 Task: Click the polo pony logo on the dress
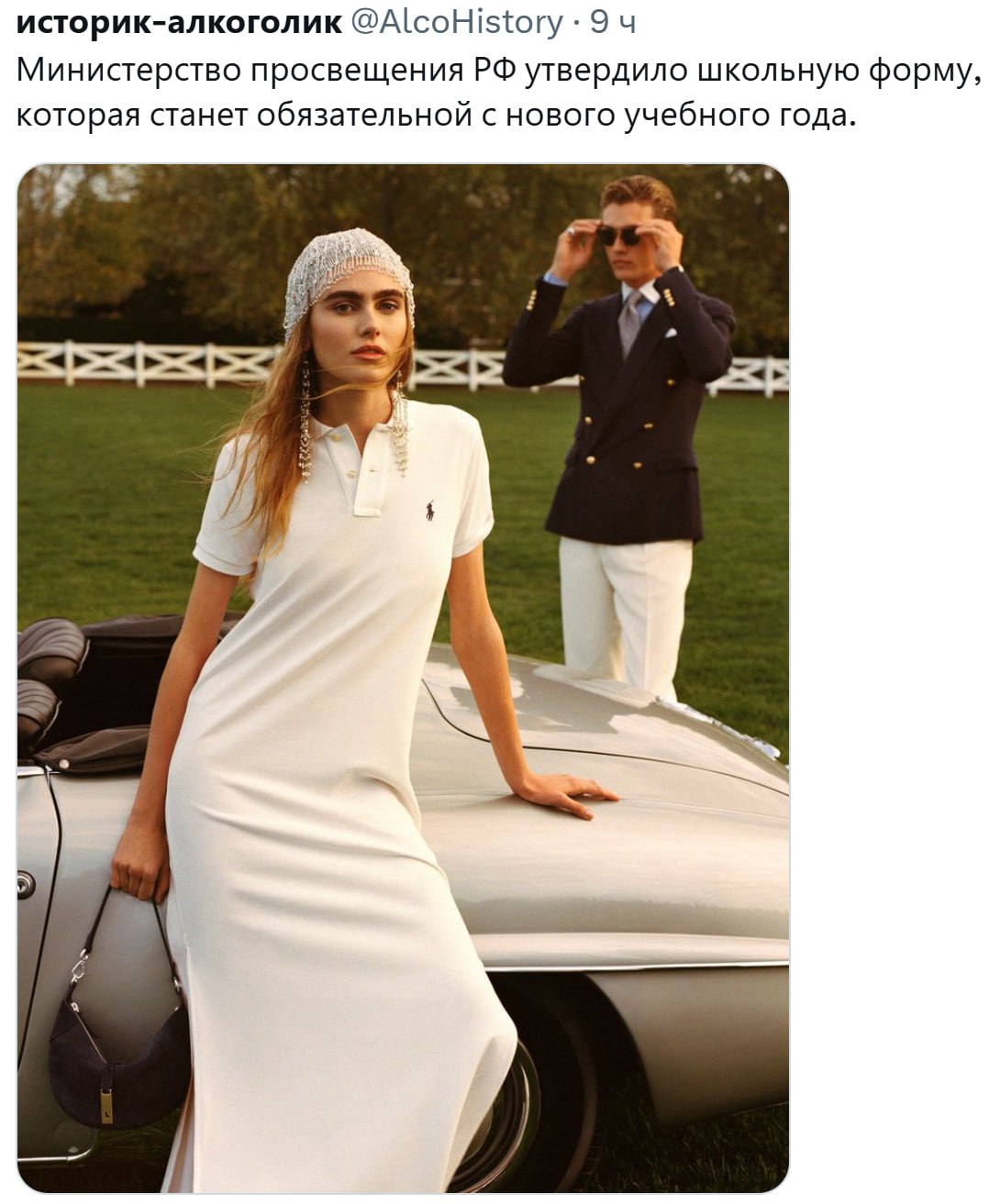428,510
